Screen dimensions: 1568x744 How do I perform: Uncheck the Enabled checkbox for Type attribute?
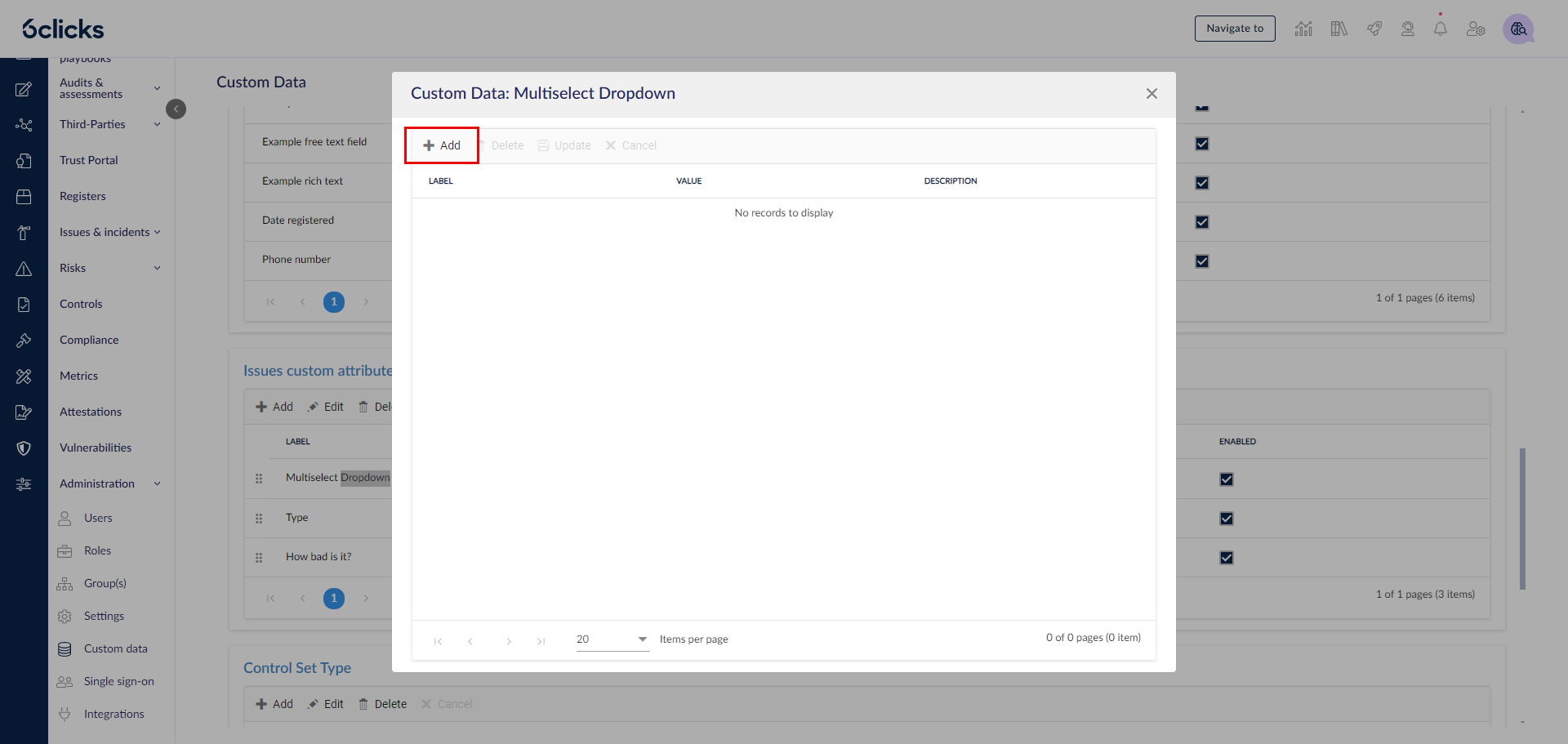click(x=1227, y=519)
